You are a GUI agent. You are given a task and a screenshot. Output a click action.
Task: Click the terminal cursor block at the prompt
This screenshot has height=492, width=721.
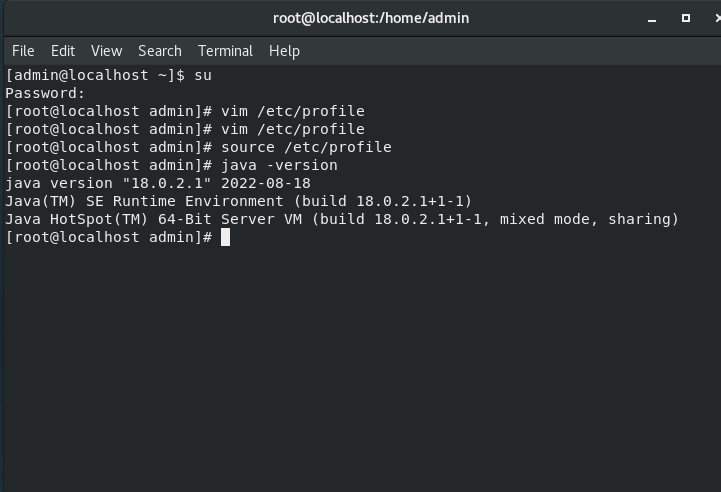[226, 237]
